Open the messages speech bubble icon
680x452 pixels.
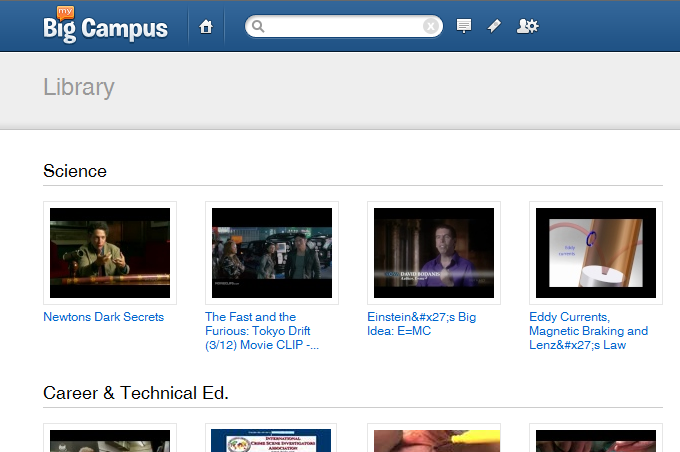(464, 26)
